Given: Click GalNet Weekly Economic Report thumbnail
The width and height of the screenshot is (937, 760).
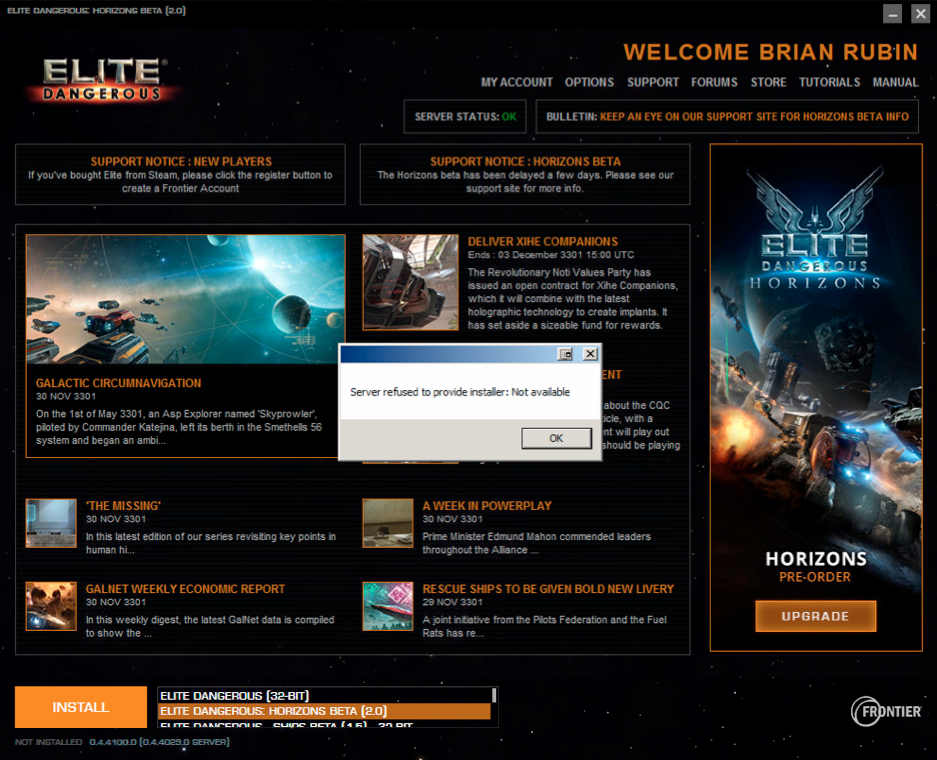Looking at the screenshot, I should [51, 606].
